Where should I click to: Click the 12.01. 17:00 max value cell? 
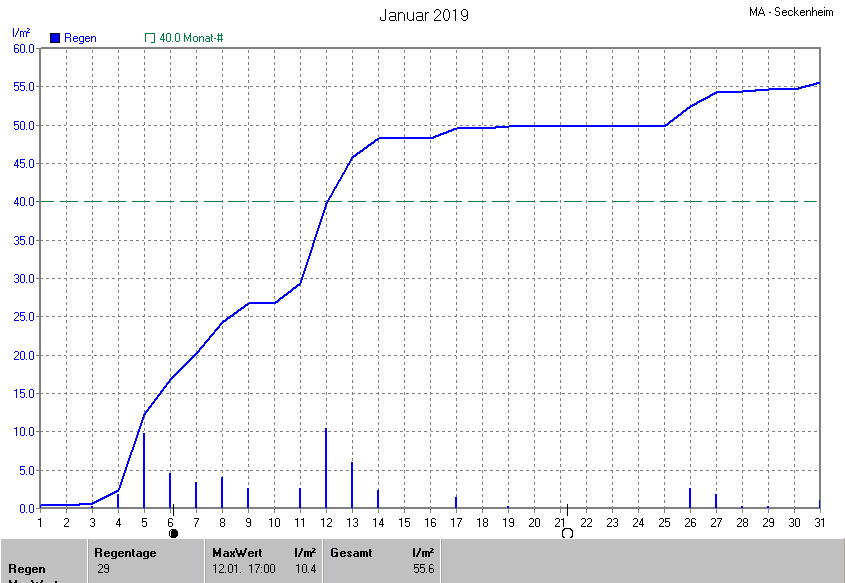(x=243, y=568)
